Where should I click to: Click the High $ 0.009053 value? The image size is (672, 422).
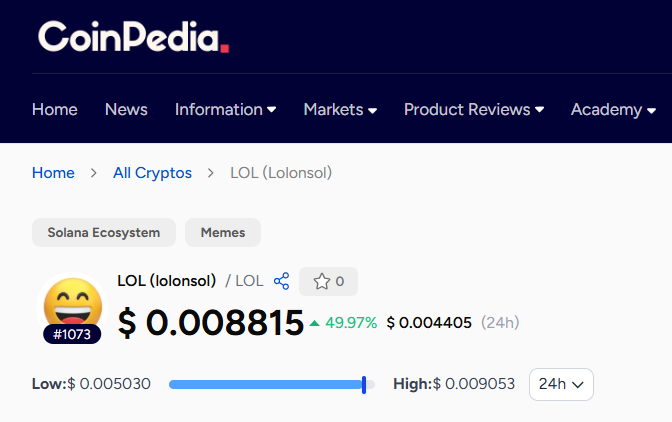[x=454, y=384]
